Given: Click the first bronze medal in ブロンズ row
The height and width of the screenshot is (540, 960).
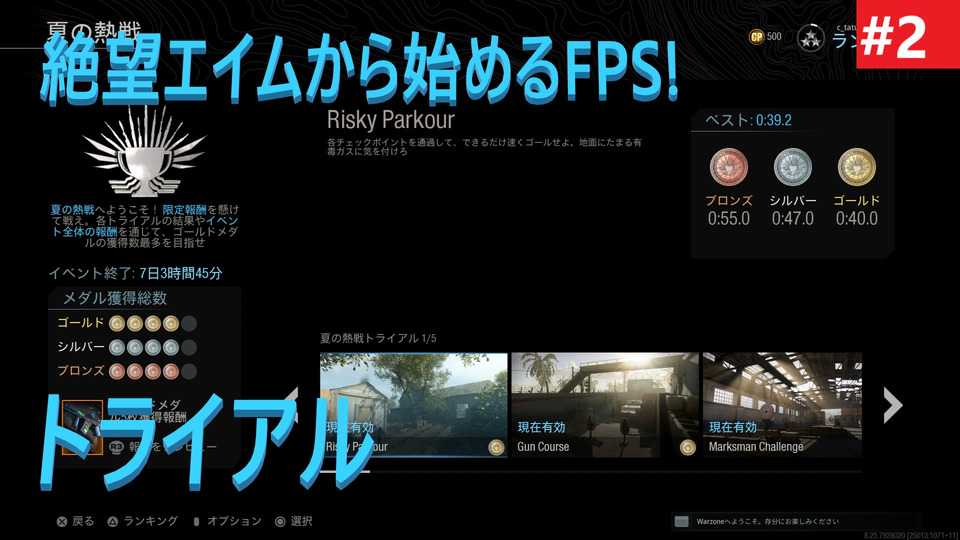Looking at the screenshot, I should [117, 371].
